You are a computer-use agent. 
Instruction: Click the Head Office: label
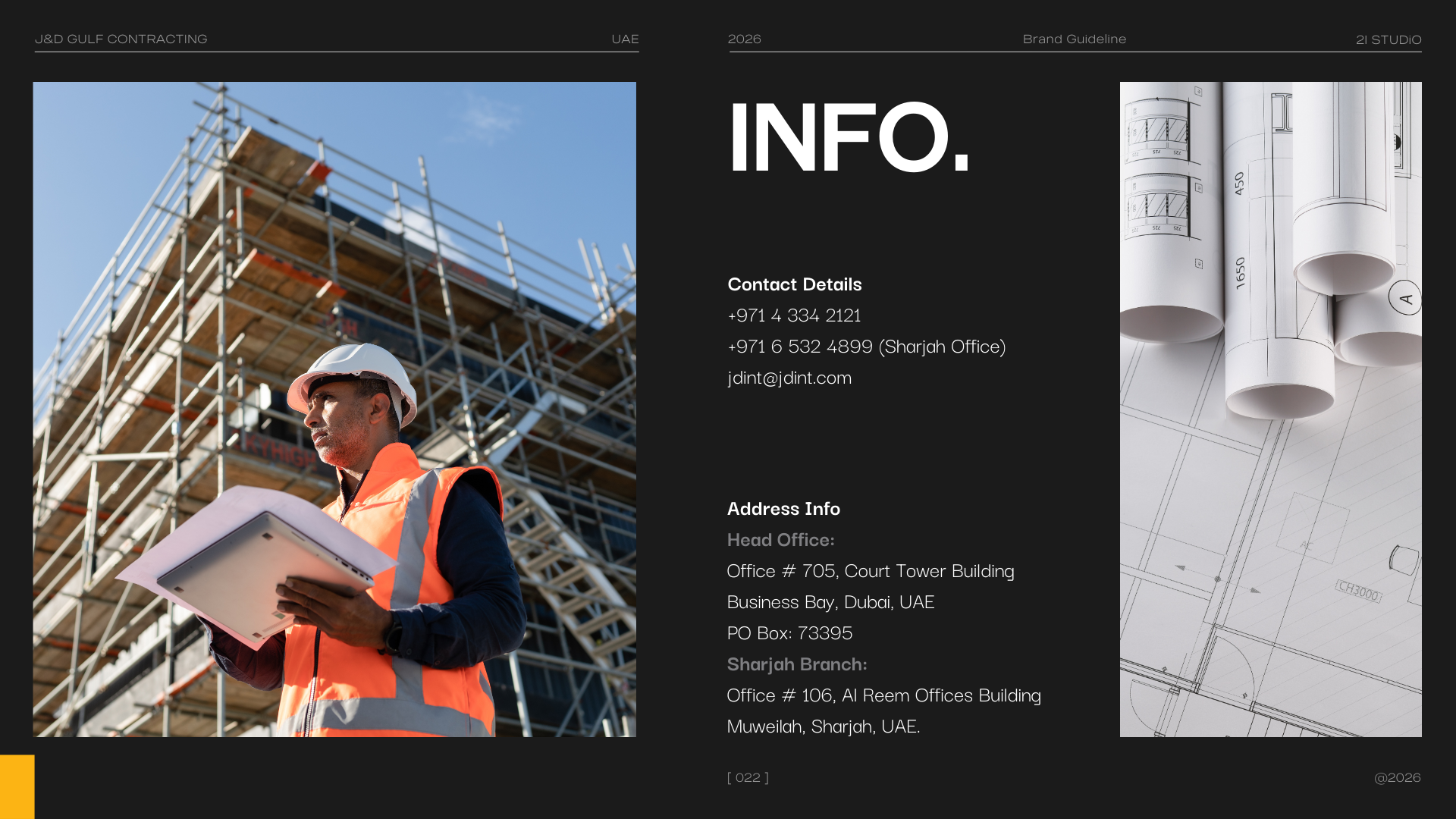[780, 540]
